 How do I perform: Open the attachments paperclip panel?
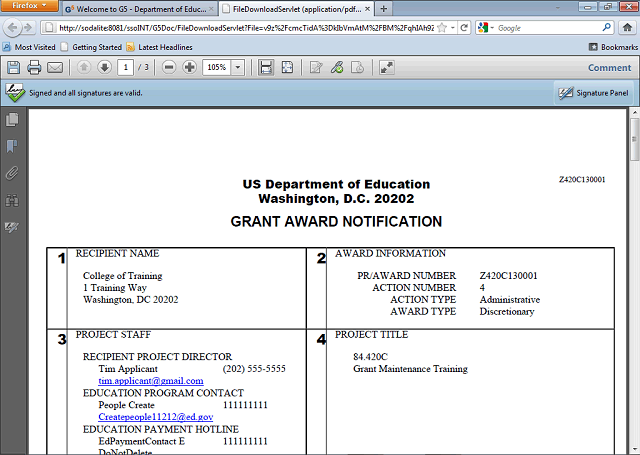click(x=12, y=173)
